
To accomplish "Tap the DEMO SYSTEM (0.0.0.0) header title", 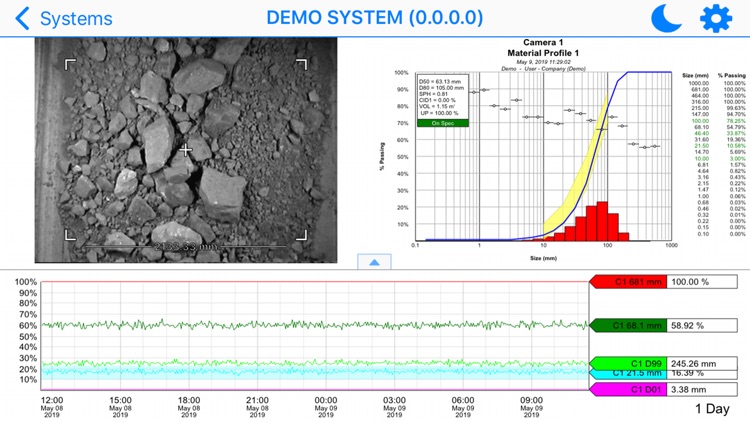I will 375,18.
